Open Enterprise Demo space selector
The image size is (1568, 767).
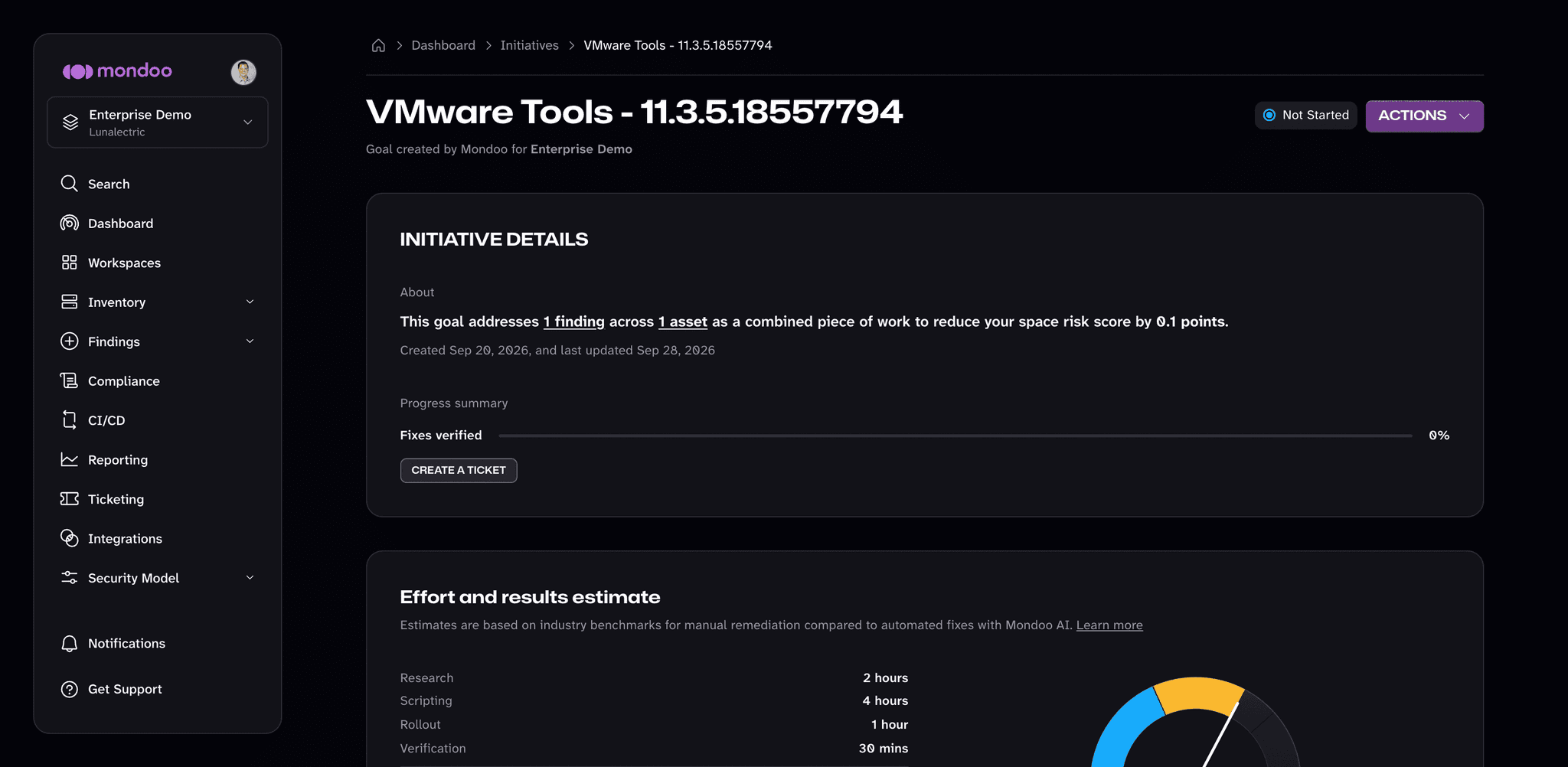click(158, 122)
